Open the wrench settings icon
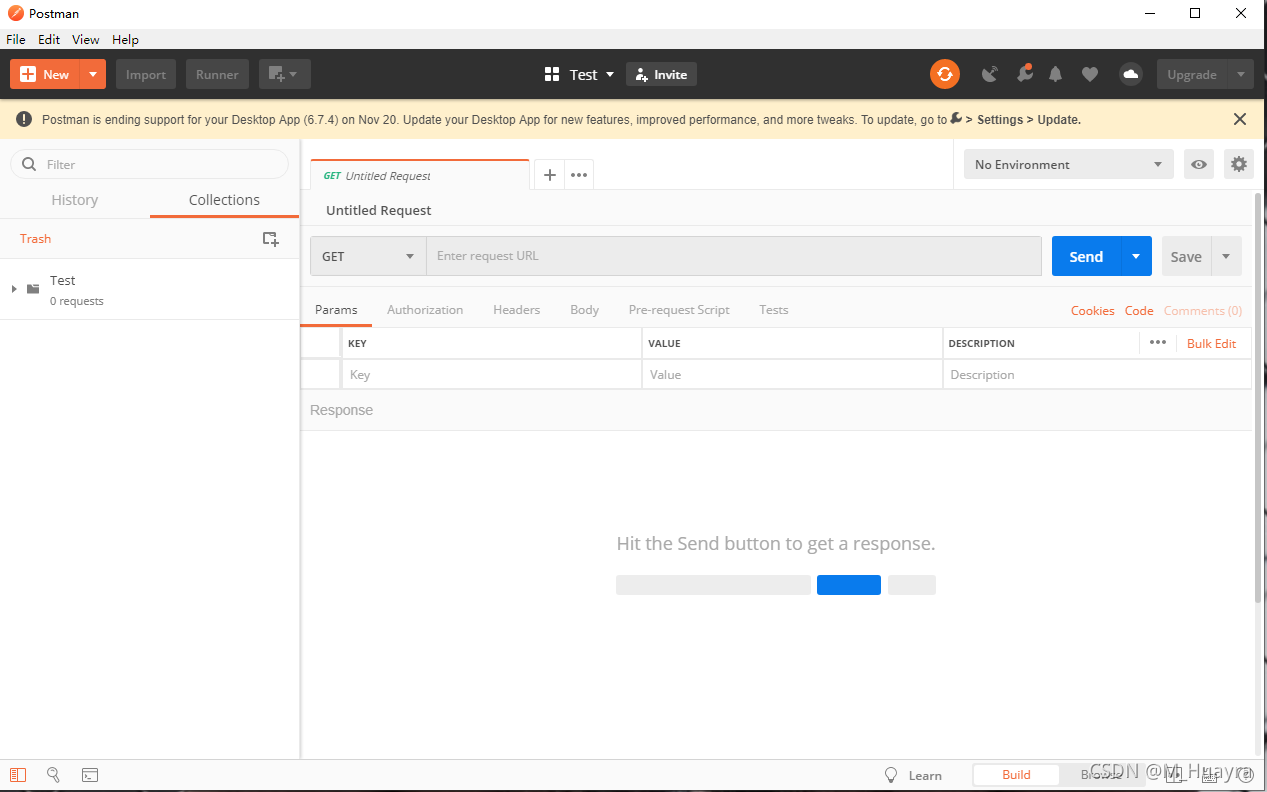The height and width of the screenshot is (792, 1267). click(x=1024, y=73)
